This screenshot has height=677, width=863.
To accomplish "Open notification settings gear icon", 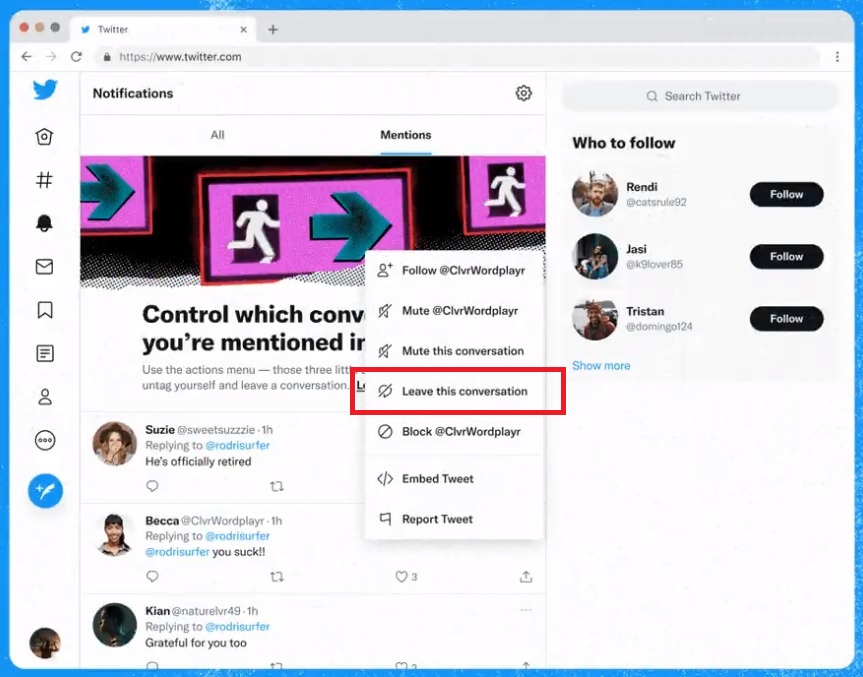I will point(523,93).
